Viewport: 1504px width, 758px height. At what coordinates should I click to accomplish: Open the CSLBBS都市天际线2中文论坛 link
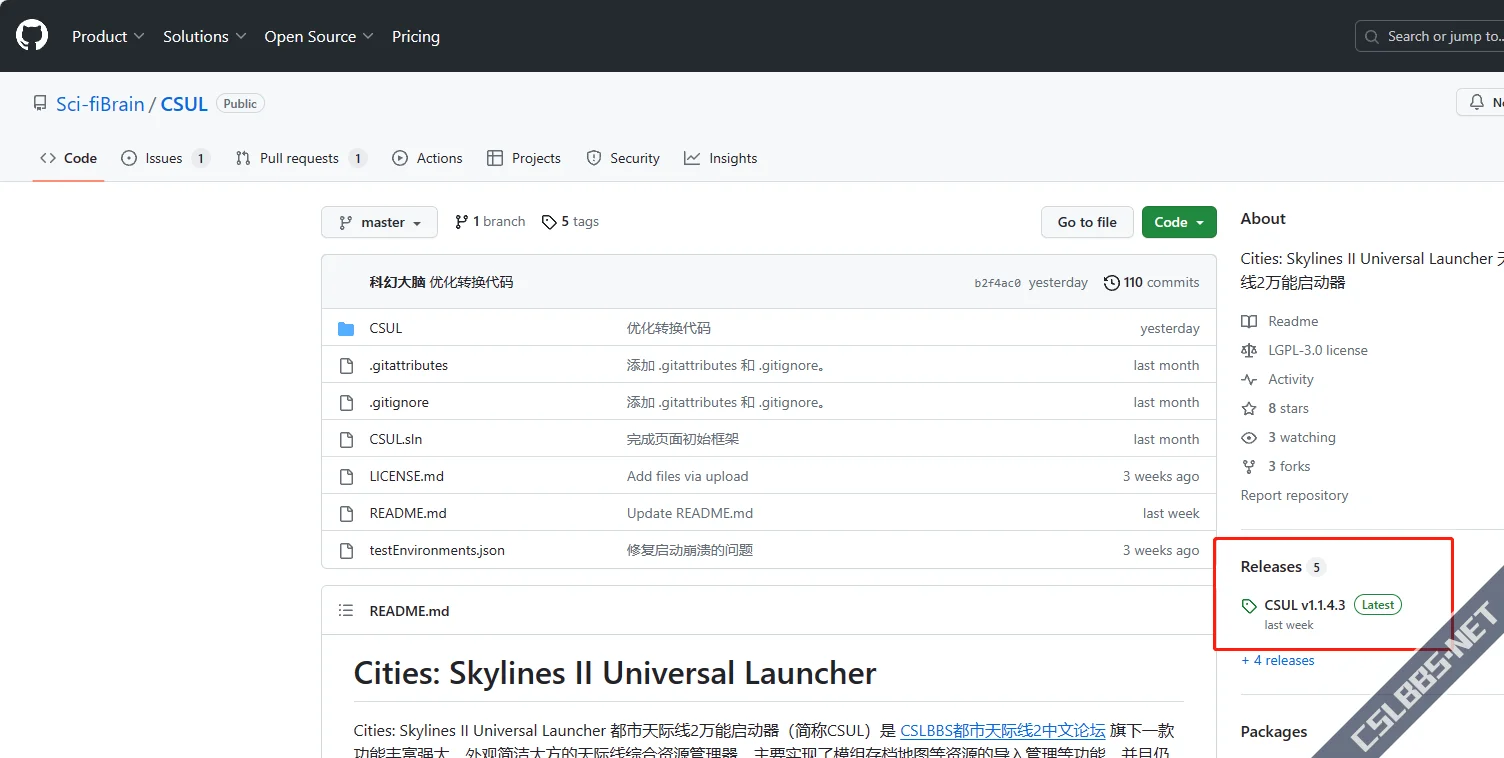(x=1003, y=730)
